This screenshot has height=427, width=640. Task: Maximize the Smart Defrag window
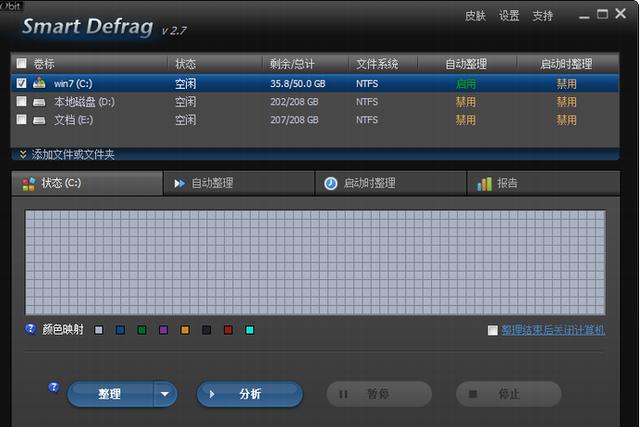(x=602, y=14)
